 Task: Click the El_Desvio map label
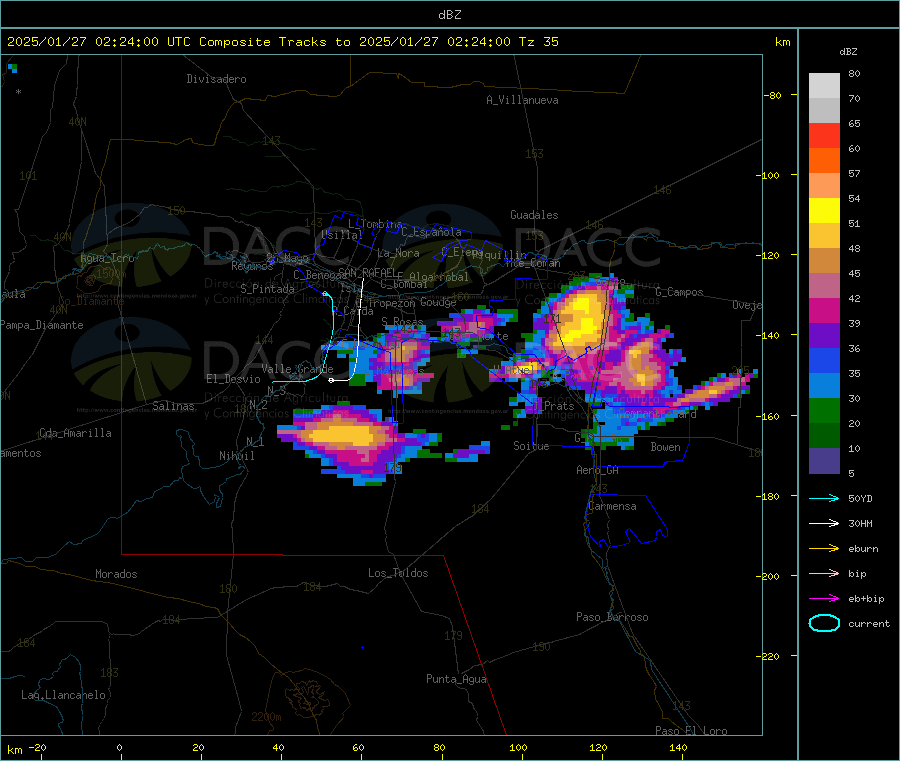pyautogui.click(x=233, y=379)
